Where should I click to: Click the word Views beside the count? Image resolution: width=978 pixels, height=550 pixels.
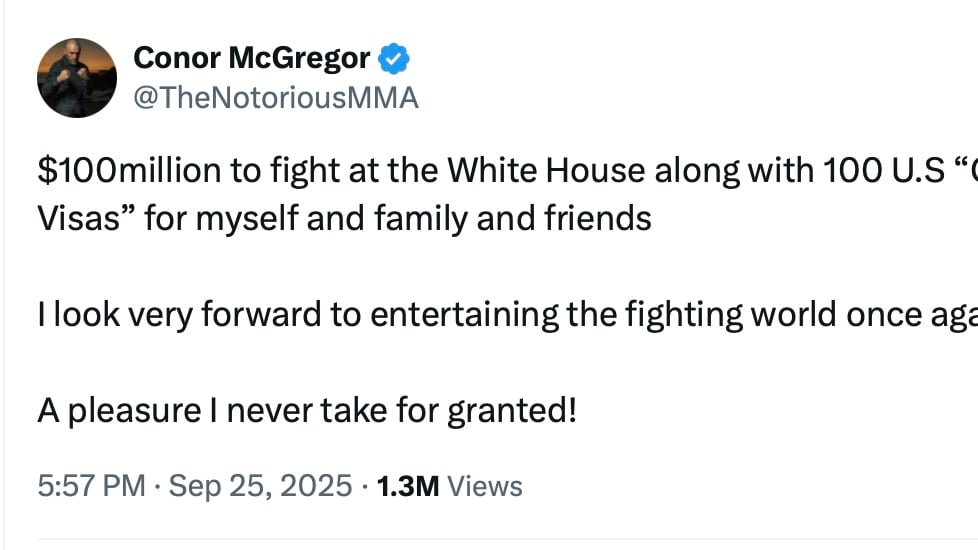coord(485,487)
